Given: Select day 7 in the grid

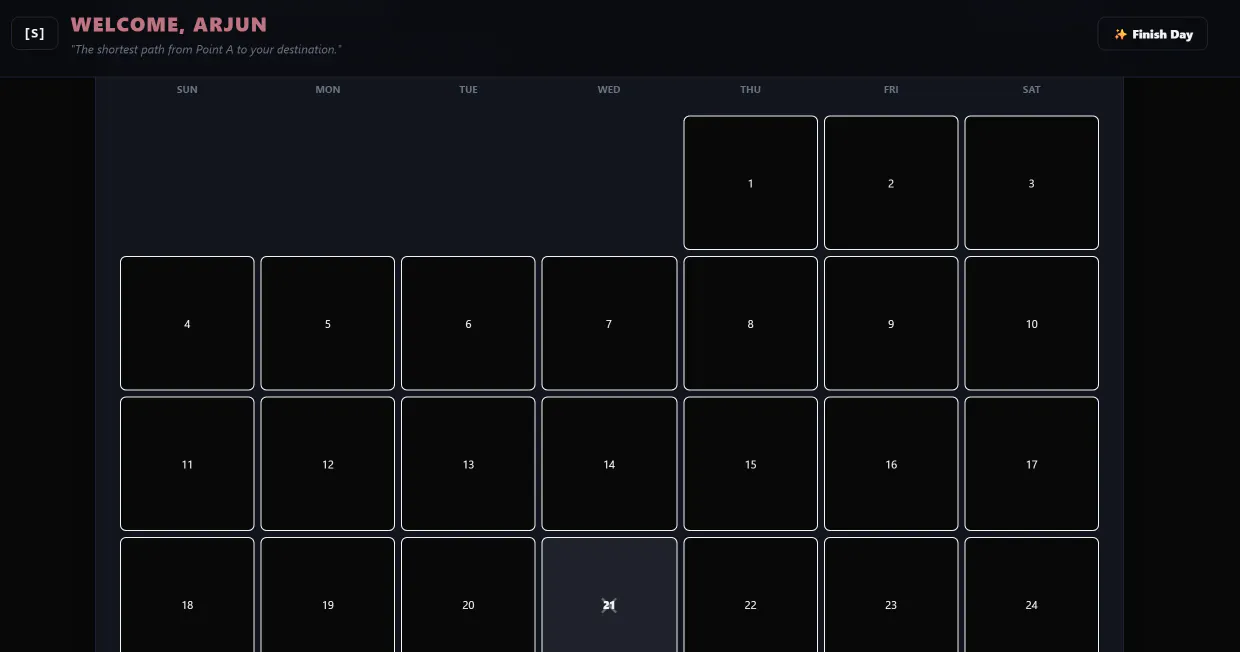Looking at the screenshot, I should tap(609, 323).
